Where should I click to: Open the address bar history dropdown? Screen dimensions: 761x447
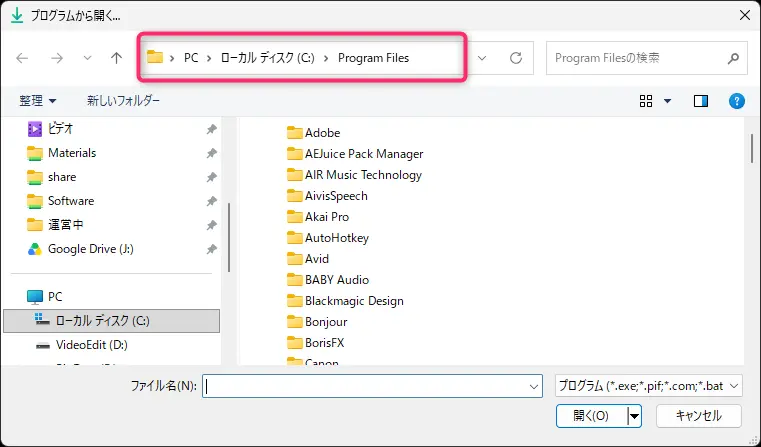[x=481, y=58]
